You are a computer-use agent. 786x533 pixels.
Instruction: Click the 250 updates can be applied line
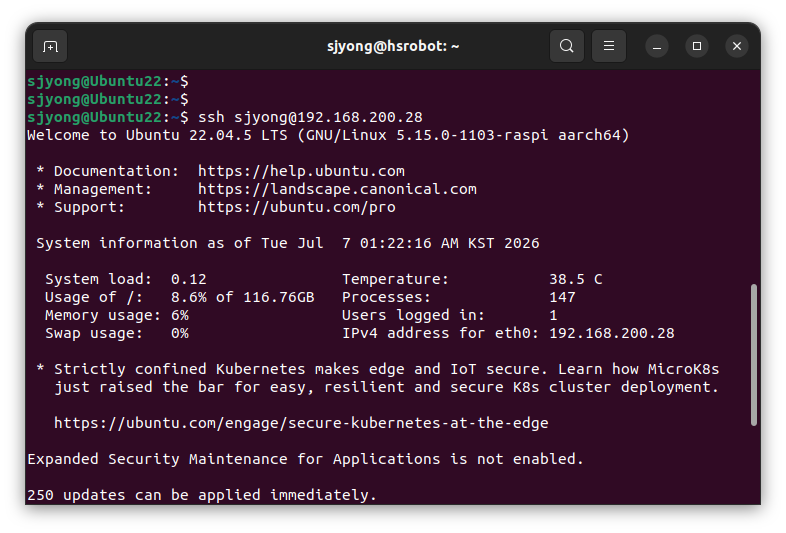(202, 495)
